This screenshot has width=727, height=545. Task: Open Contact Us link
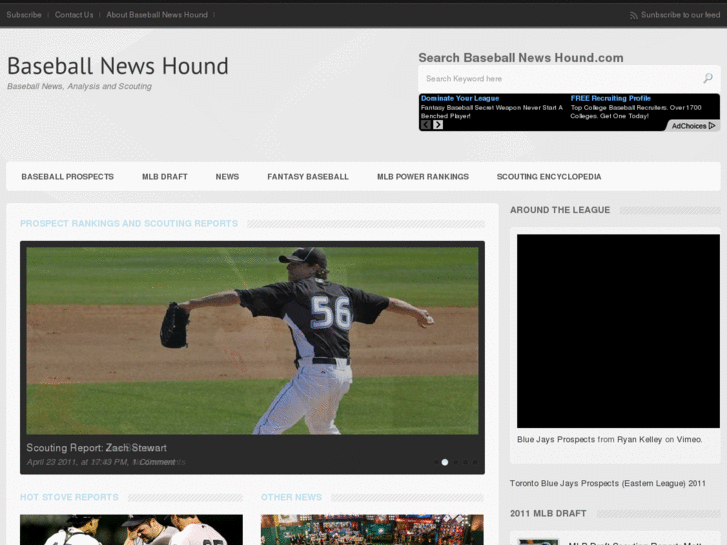pos(74,15)
